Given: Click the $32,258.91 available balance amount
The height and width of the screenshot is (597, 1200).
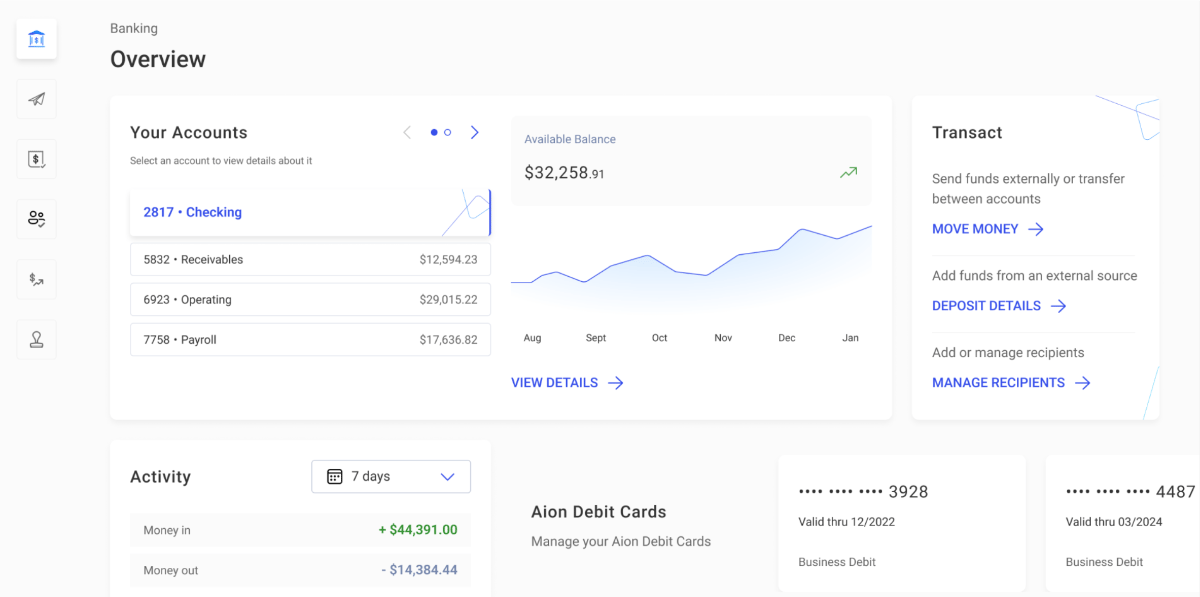Looking at the screenshot, I should 565,173.
